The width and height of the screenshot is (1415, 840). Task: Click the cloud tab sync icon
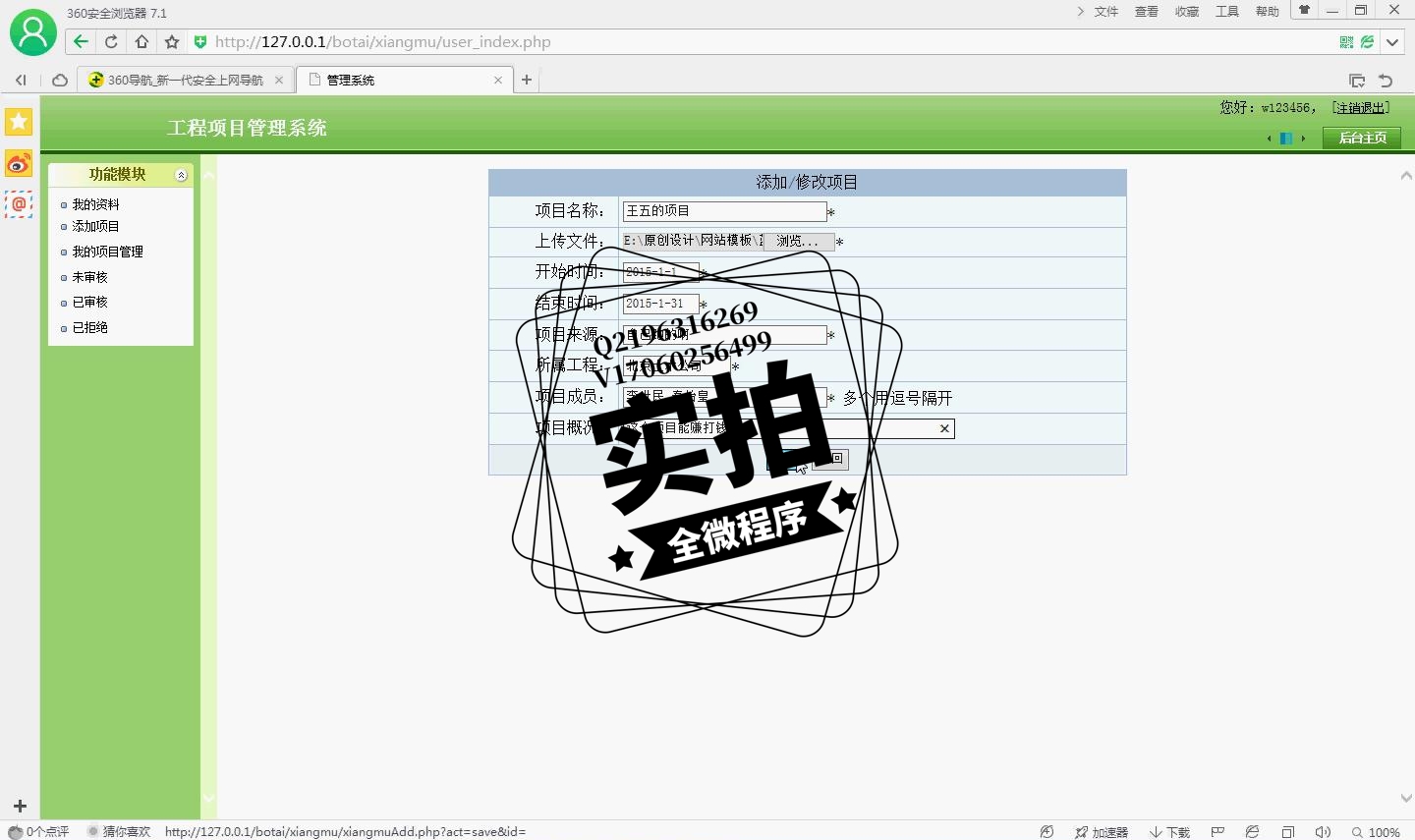click(x=60, y=80)
